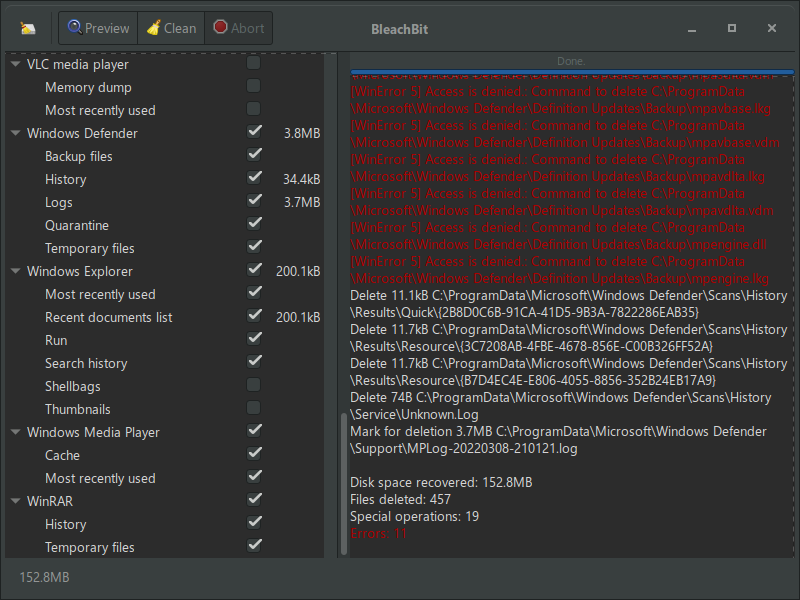Click the Preview magnifier button
This screenshot has width=800, height=600.
[98, 28]
